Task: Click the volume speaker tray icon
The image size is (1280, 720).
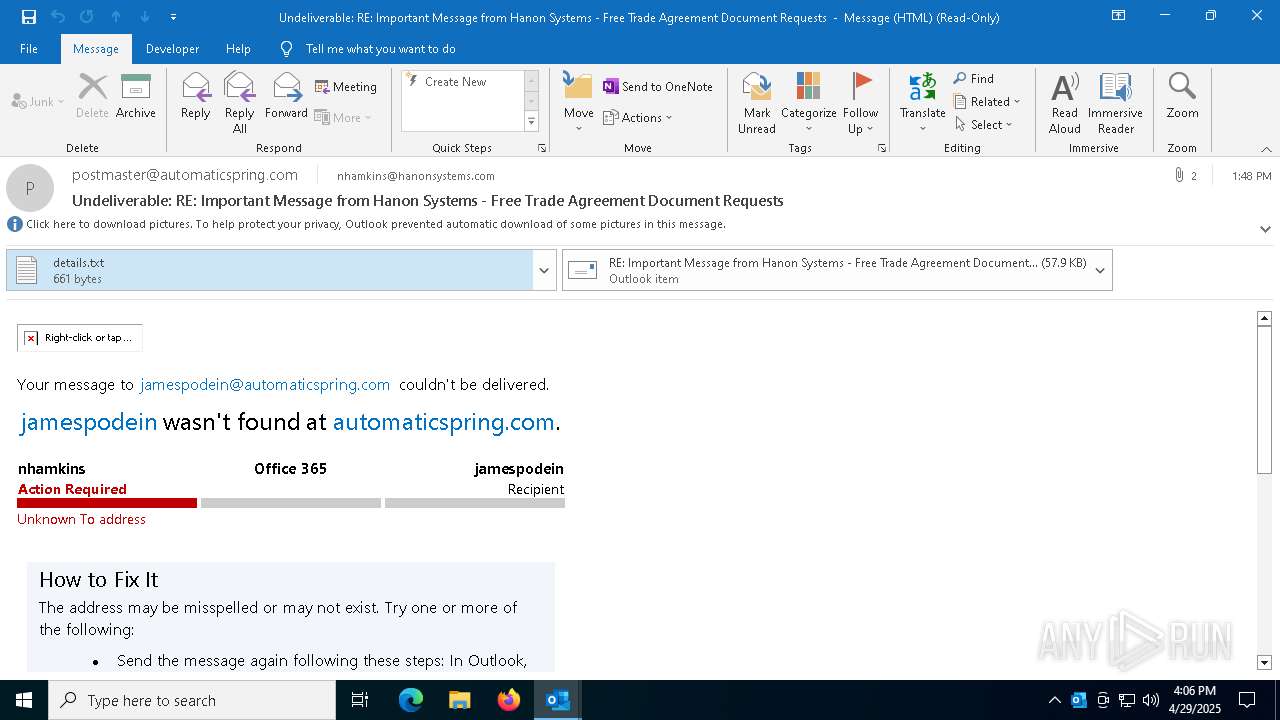Action: [1150, 700]
